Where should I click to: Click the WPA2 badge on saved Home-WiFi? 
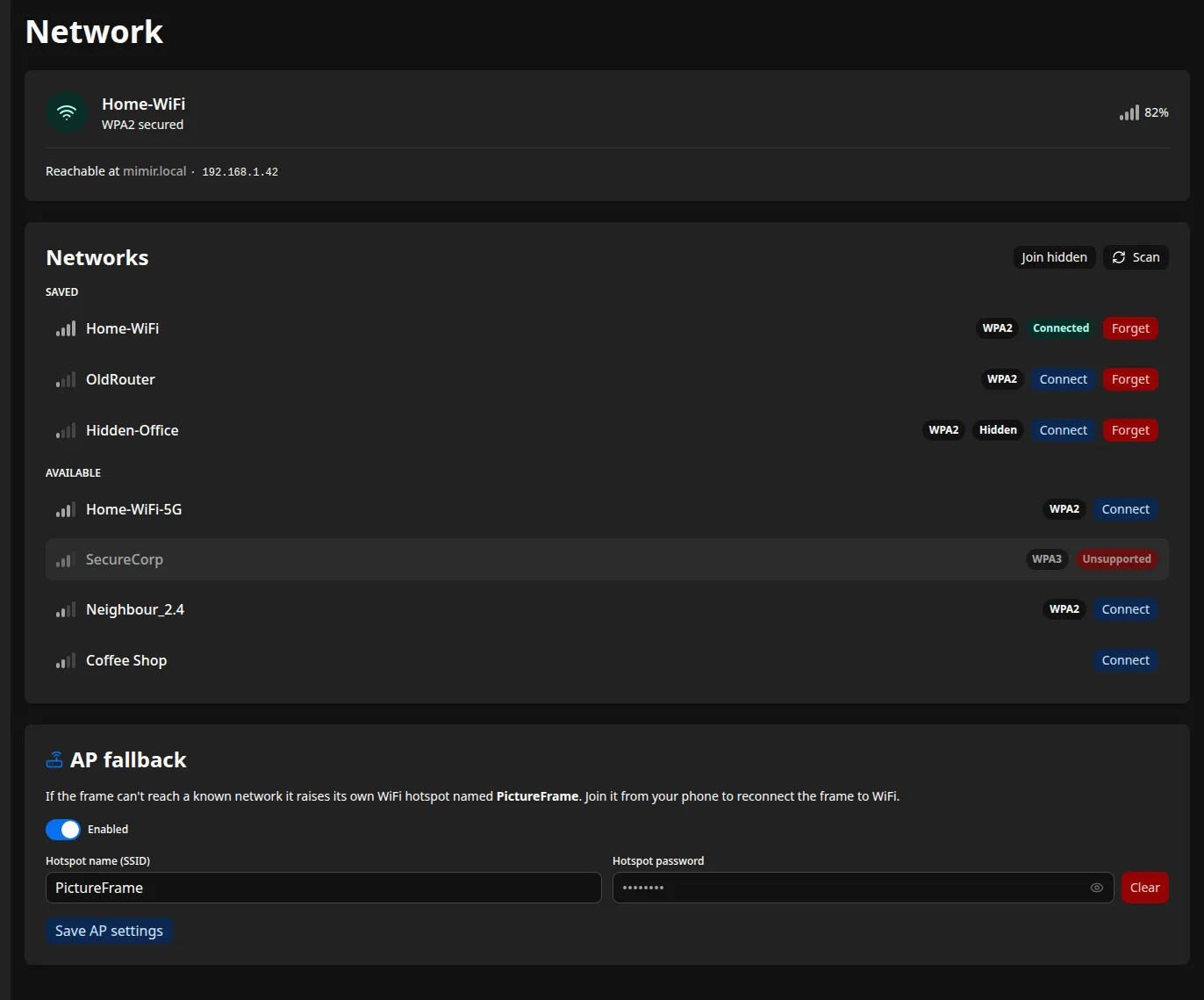(x=997, y=328)
